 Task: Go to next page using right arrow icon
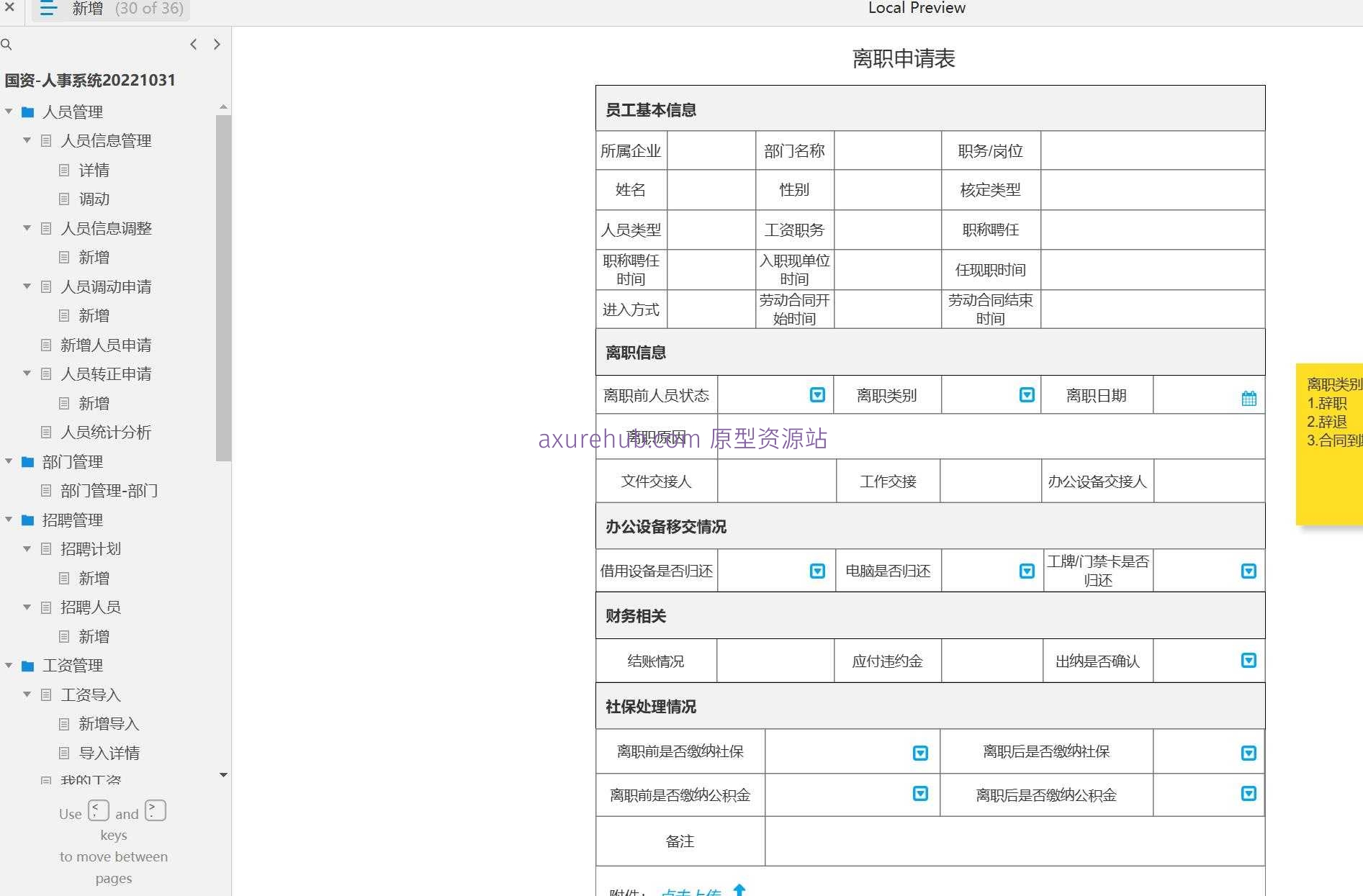click(x=217, y=44)
